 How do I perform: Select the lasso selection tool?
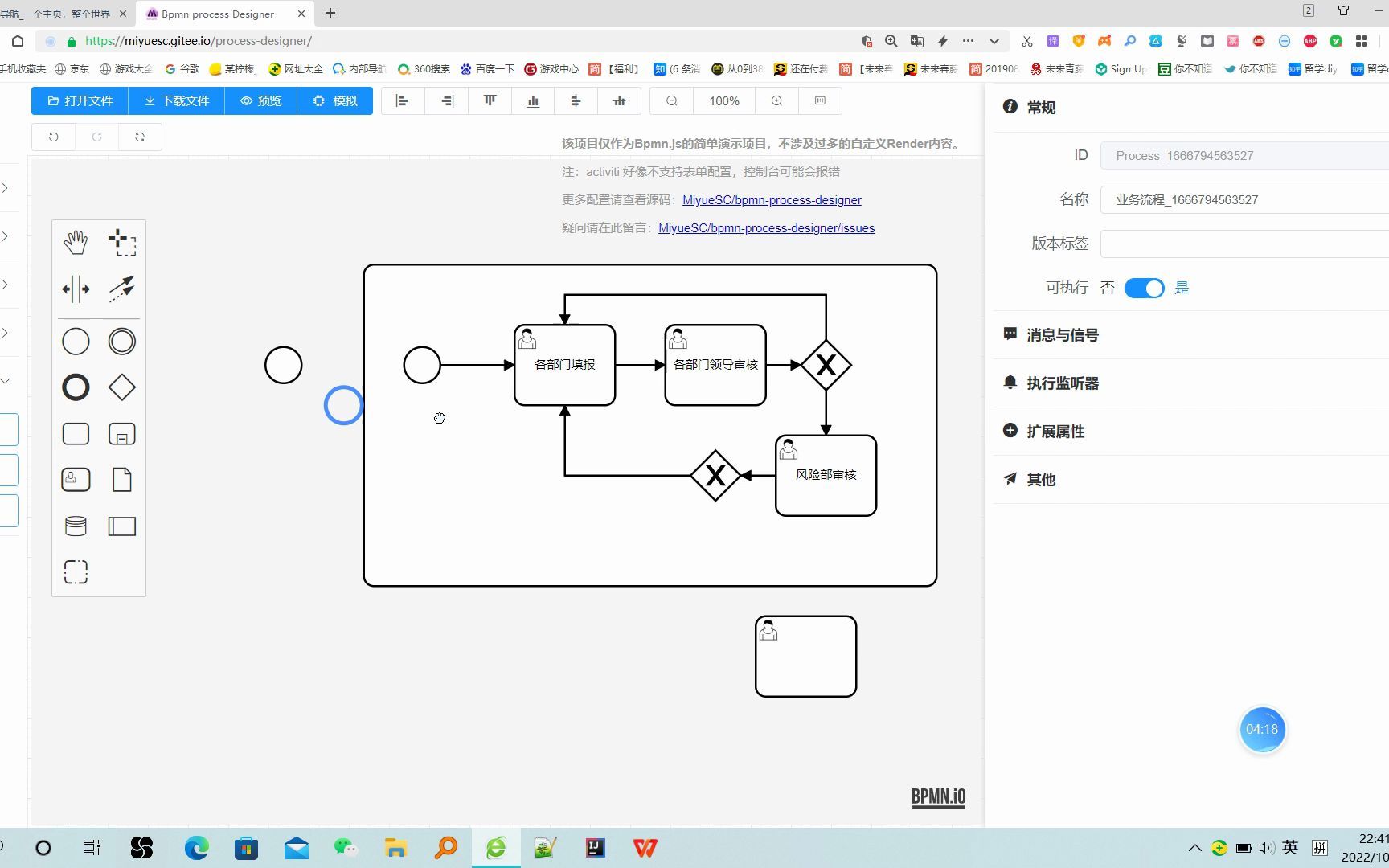122,240
